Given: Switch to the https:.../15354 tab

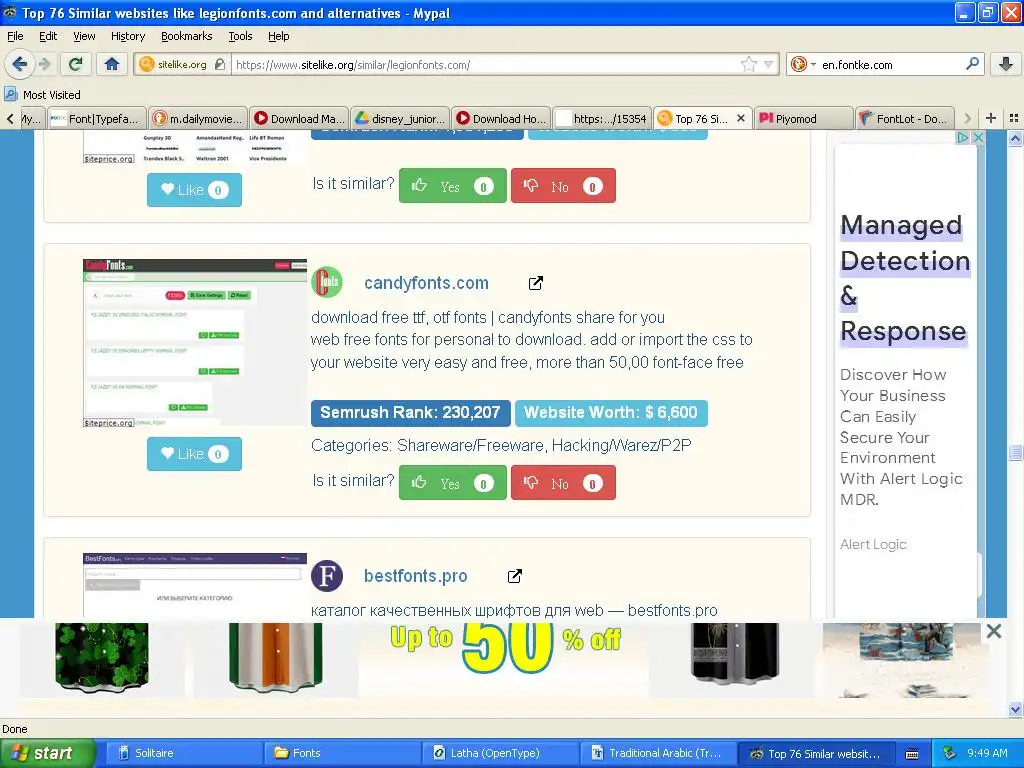Looking at the screenshot, I should point(602,118).
